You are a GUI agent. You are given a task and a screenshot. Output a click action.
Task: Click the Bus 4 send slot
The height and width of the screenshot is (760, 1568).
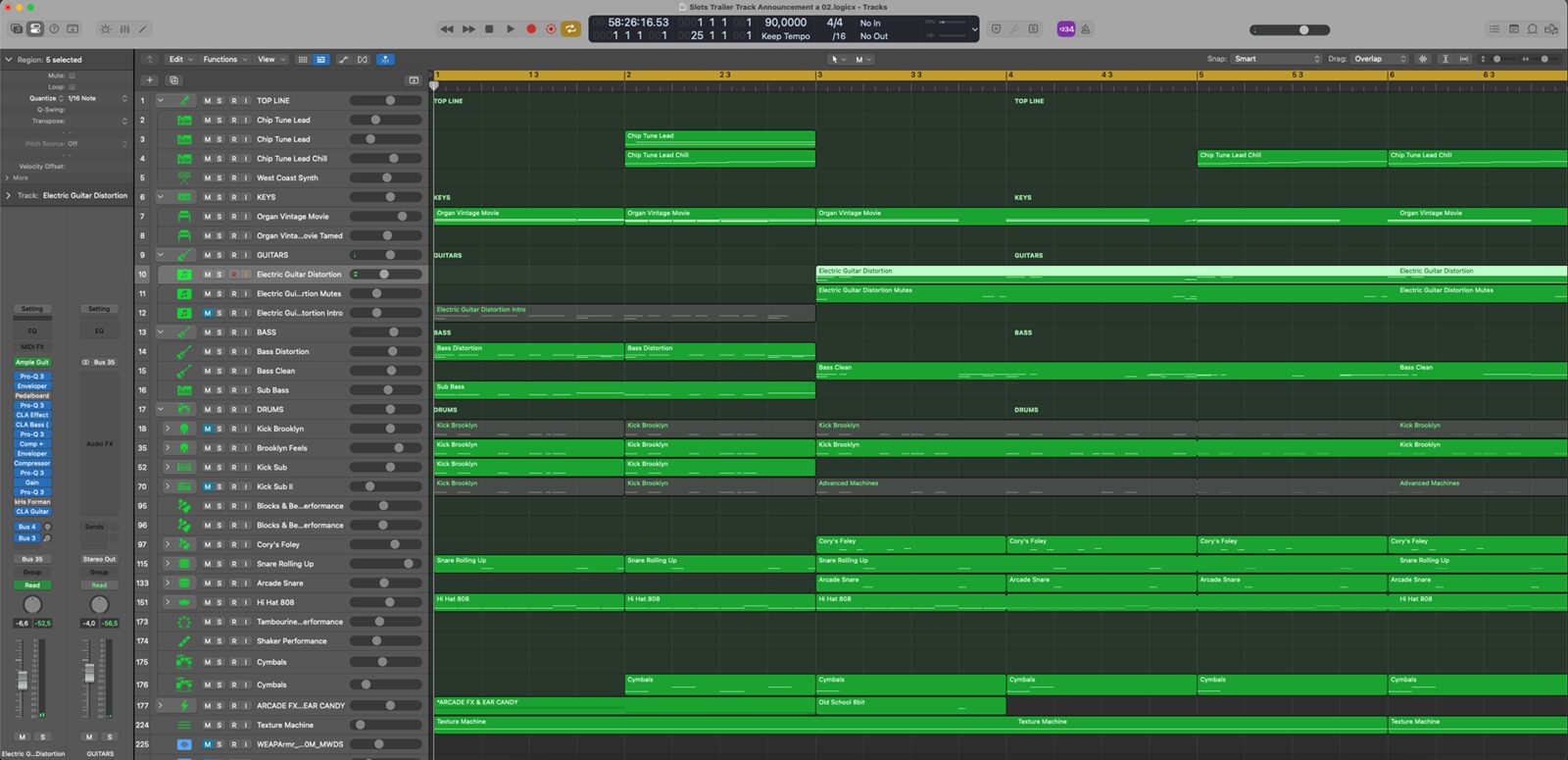click(x=26, y=527)
